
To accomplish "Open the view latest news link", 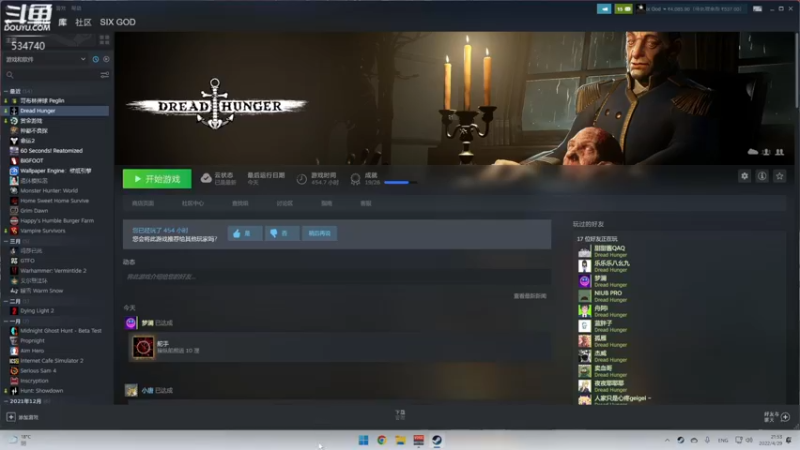I will coord(530,296).
